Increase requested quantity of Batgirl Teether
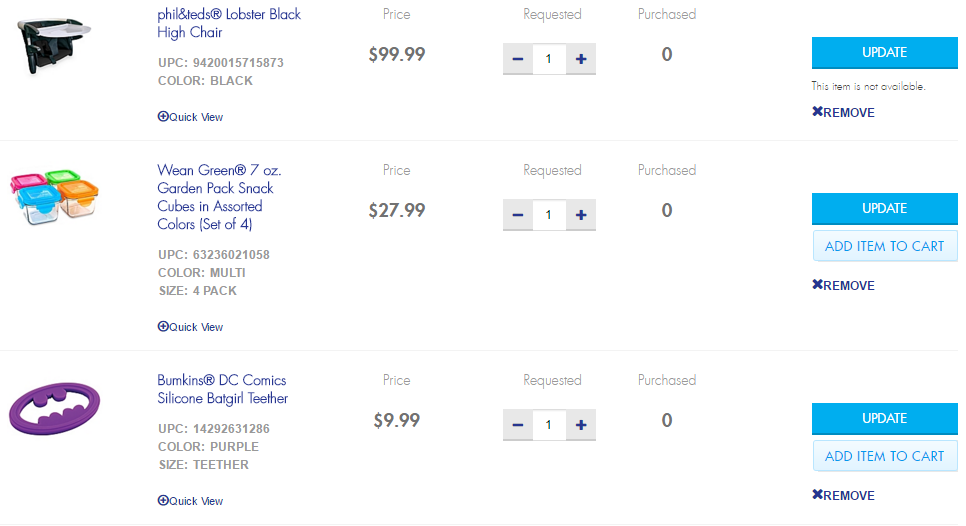966x526 pixels. coord(580,425)
